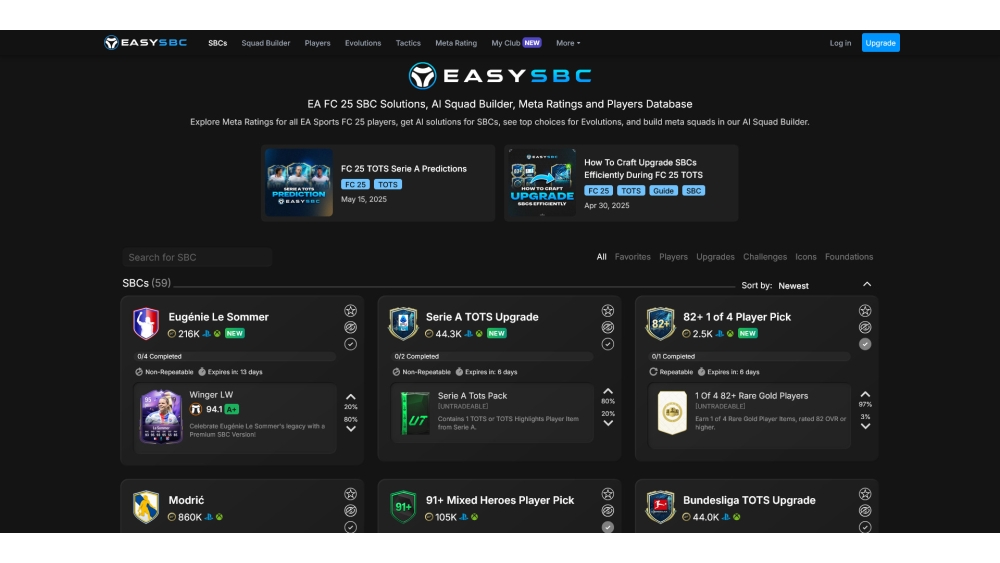Click the 91+ Mixed Heroes badge icon
This screenshot has height=563, width=1000.
coord(403,507)
